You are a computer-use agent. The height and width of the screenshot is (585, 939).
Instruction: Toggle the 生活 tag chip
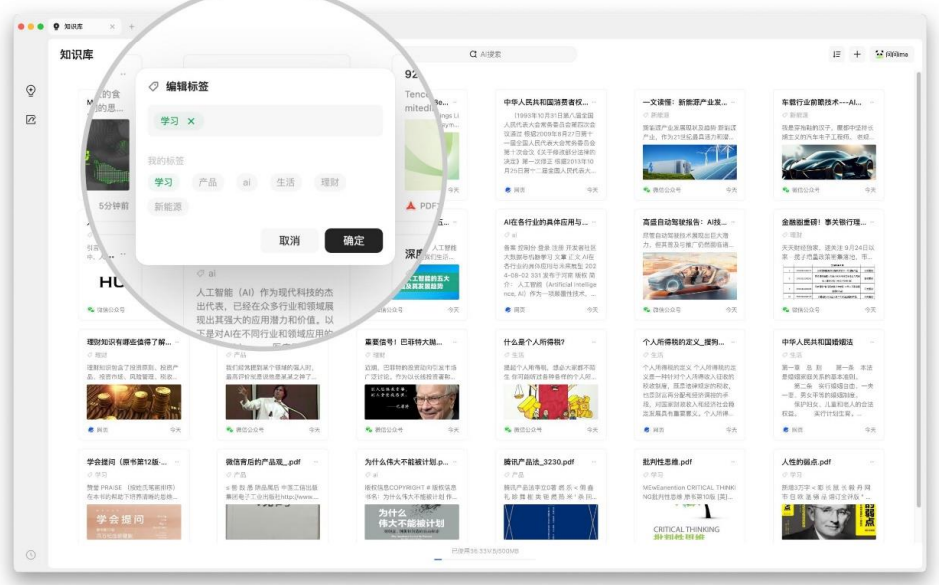(x=286, y=182)
